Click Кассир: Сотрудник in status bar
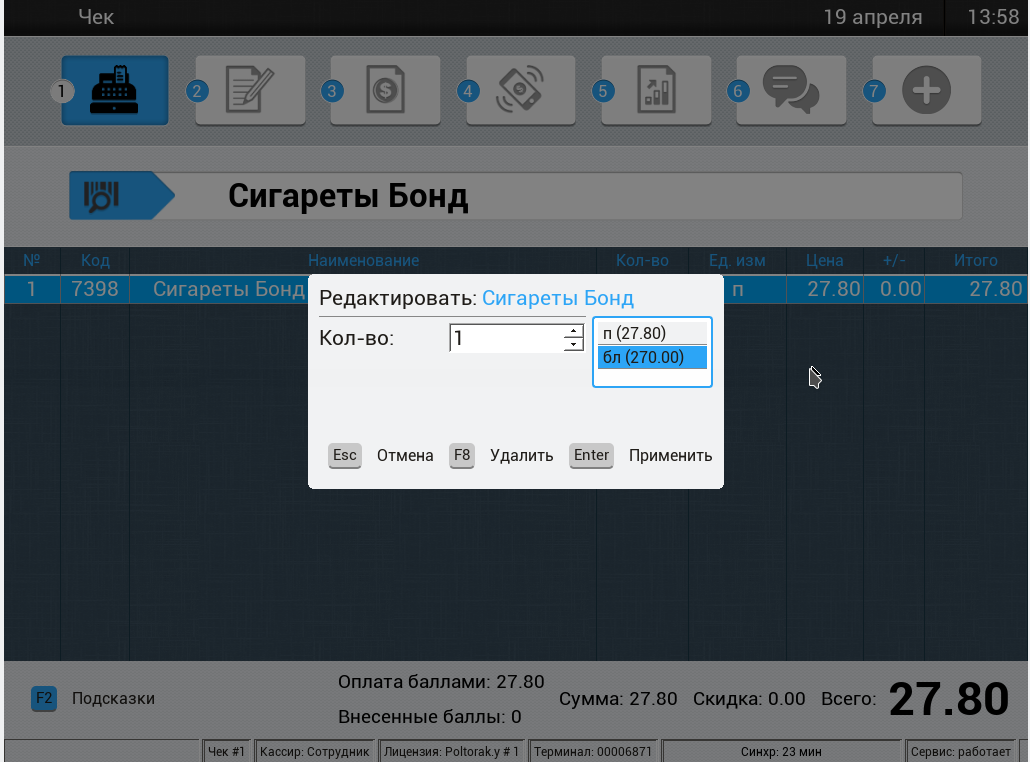 [x=315, y=751]
